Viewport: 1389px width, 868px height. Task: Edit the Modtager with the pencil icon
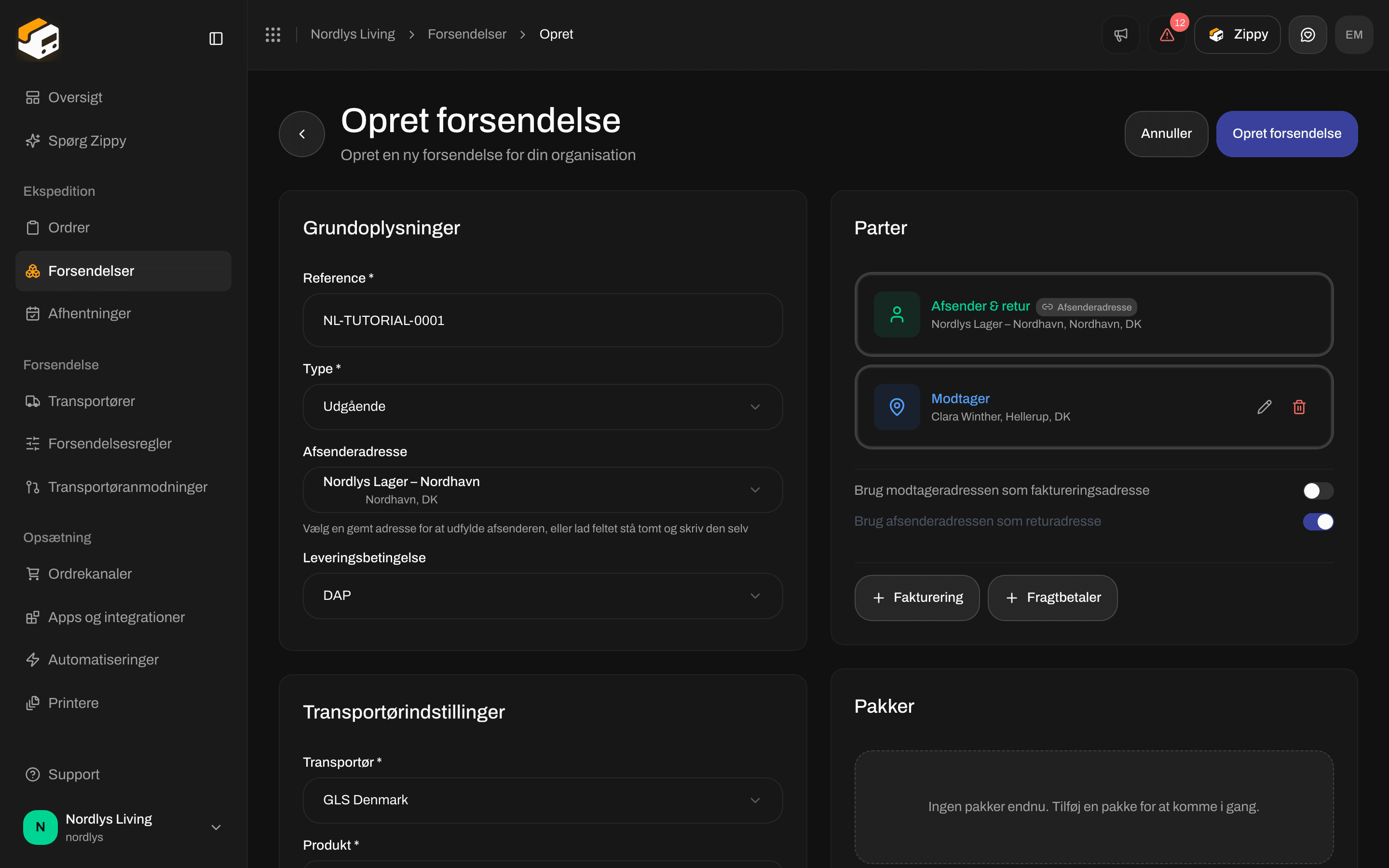pos(1265,407)
